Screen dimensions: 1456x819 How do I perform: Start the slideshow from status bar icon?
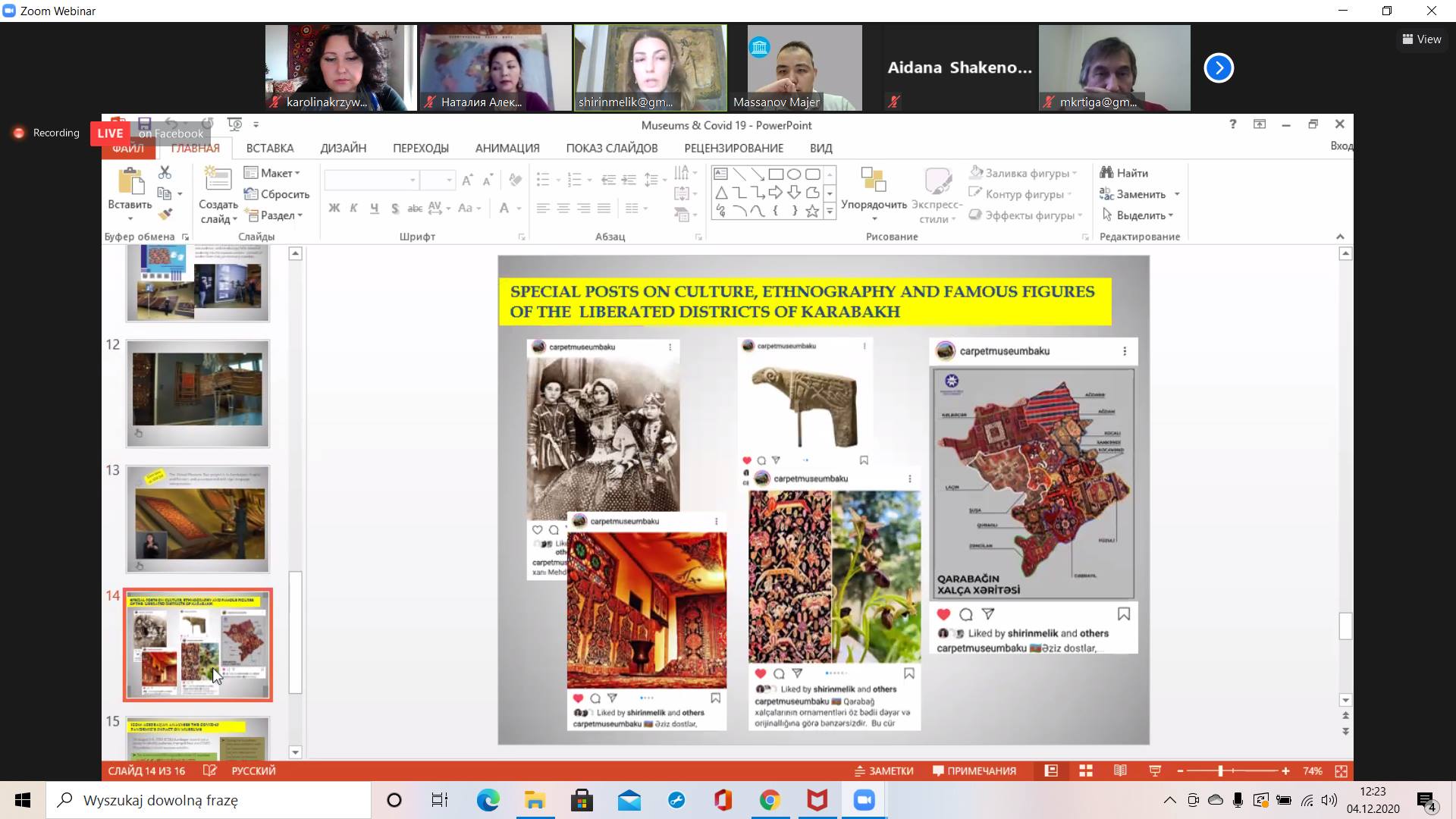1155,770
